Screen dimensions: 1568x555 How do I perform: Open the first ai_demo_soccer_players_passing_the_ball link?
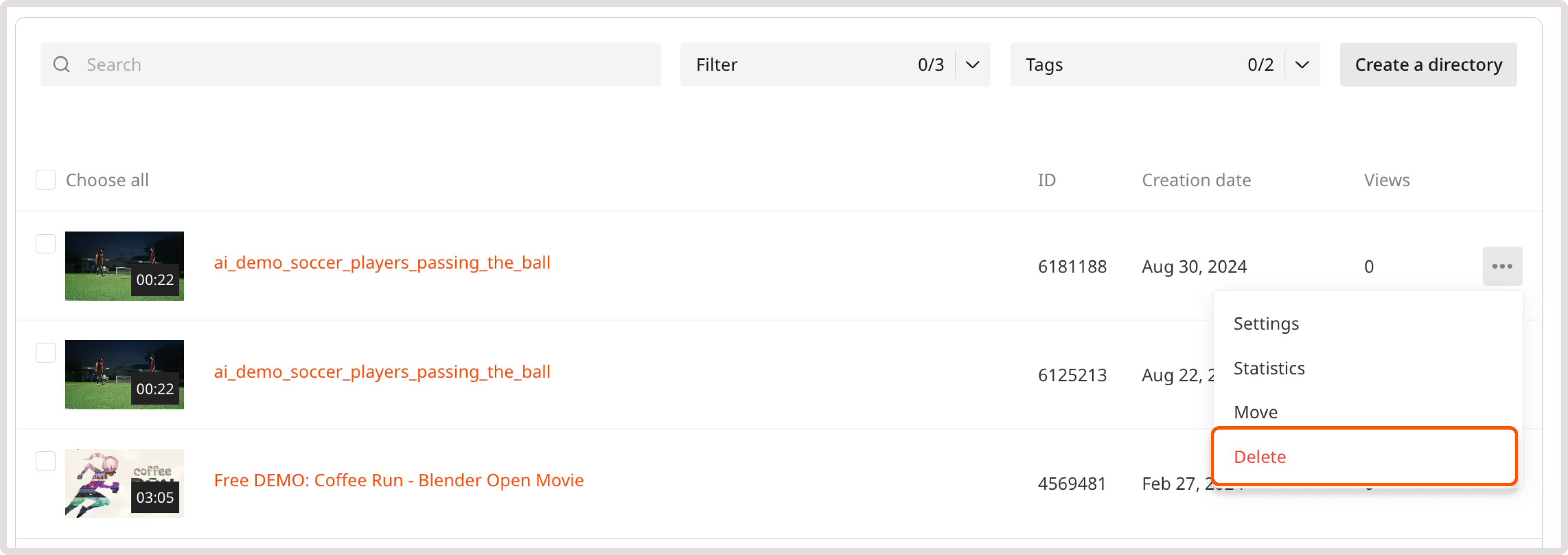(382, 262)
